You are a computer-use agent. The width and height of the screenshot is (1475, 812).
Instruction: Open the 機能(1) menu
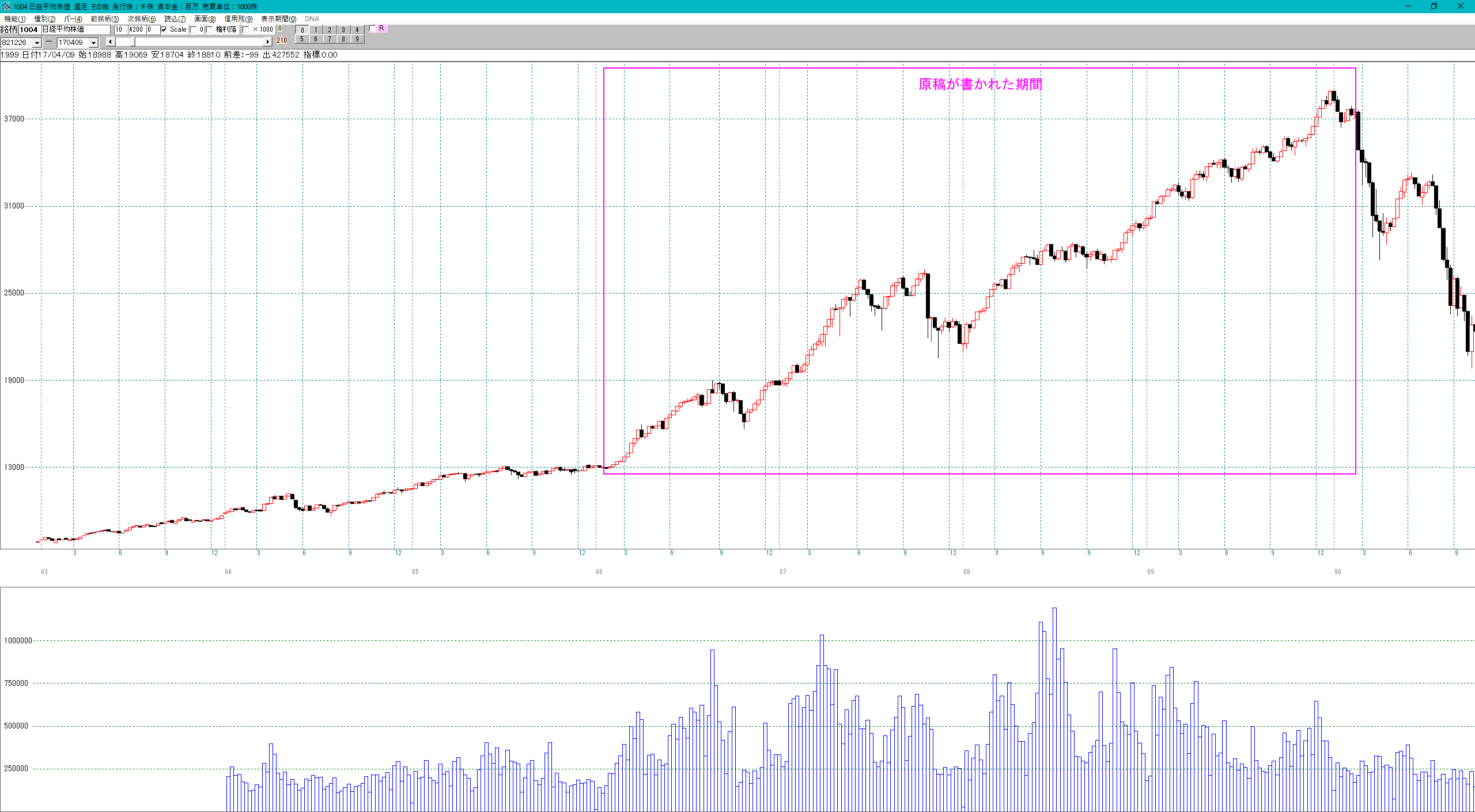[x=15, y=19]
